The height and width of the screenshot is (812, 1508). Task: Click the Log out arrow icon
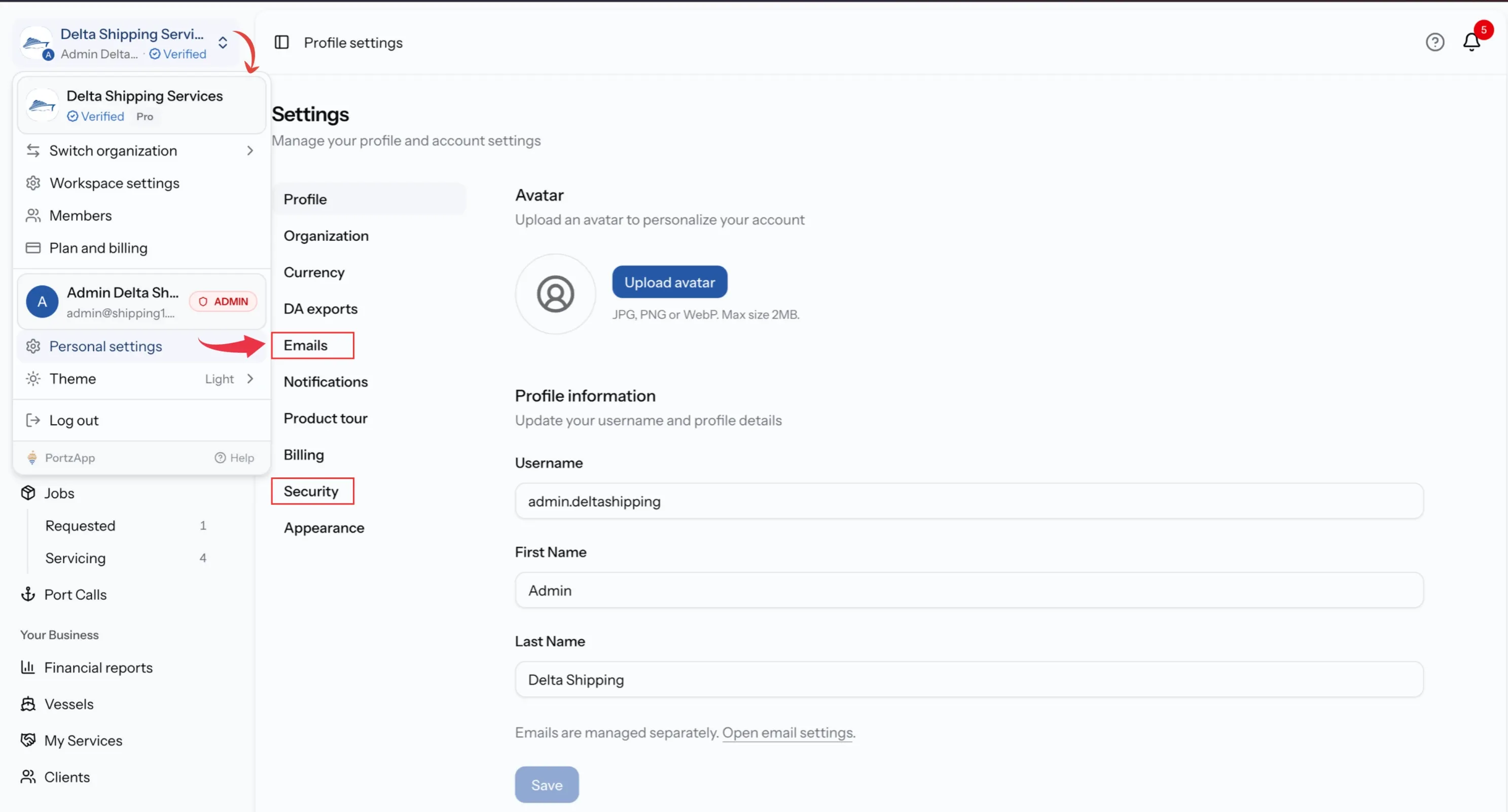click(33, 420)
